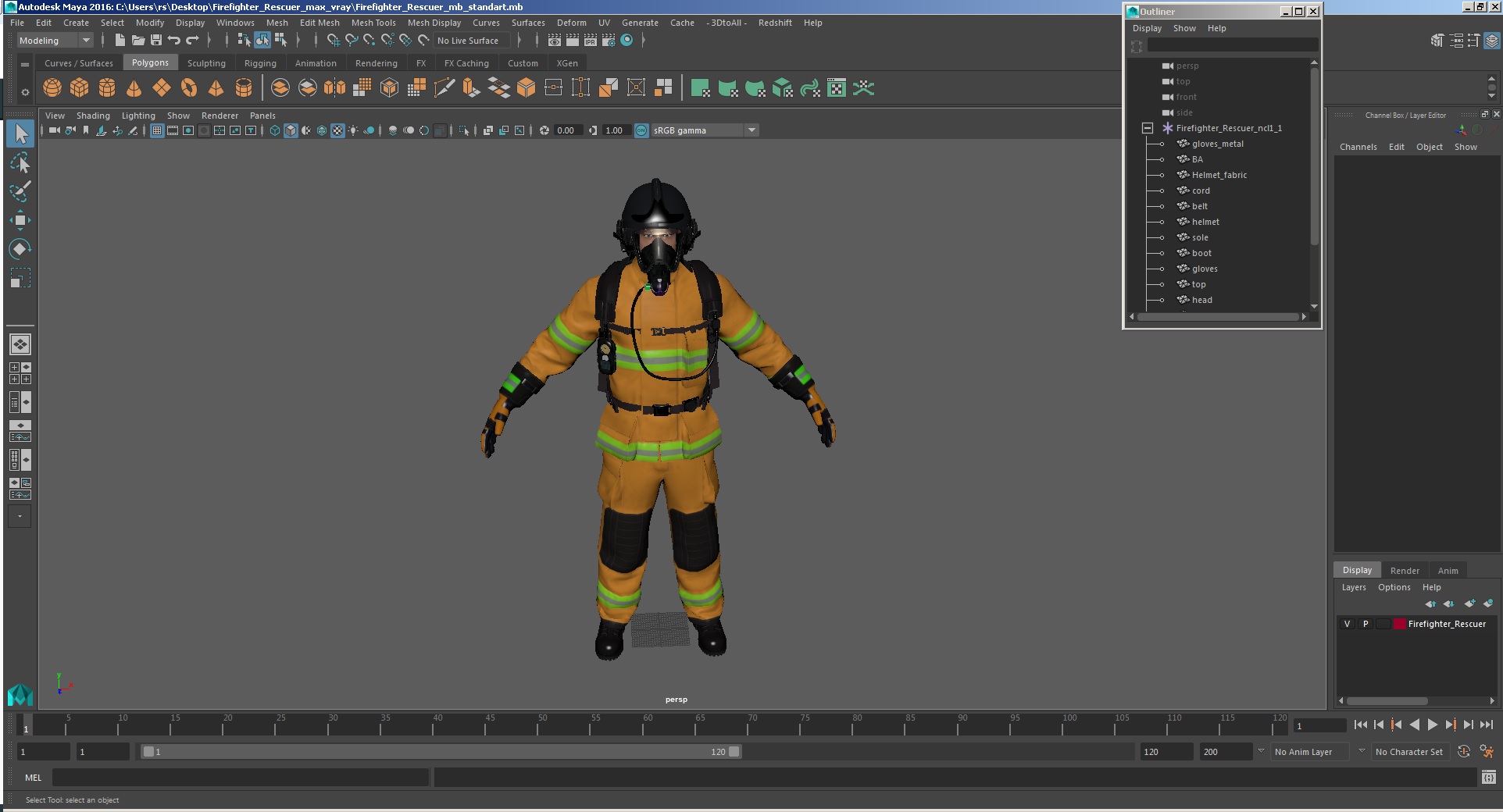Click the Open Scene folder icon
Screen dimensions: 1503x812
[138, 41]
